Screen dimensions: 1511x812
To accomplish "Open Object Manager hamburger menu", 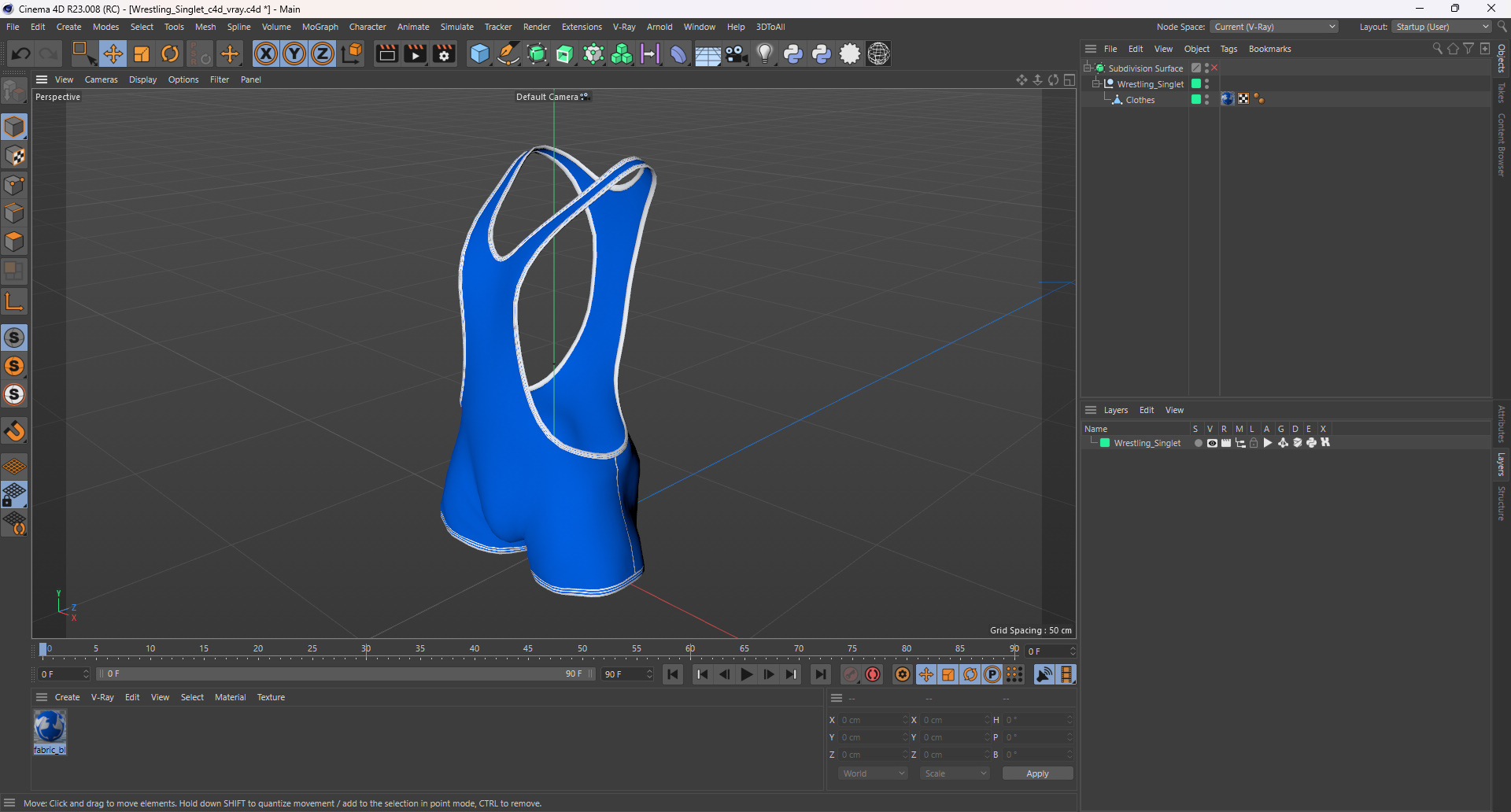I will pyautogui.click(x=1091, y=49).
